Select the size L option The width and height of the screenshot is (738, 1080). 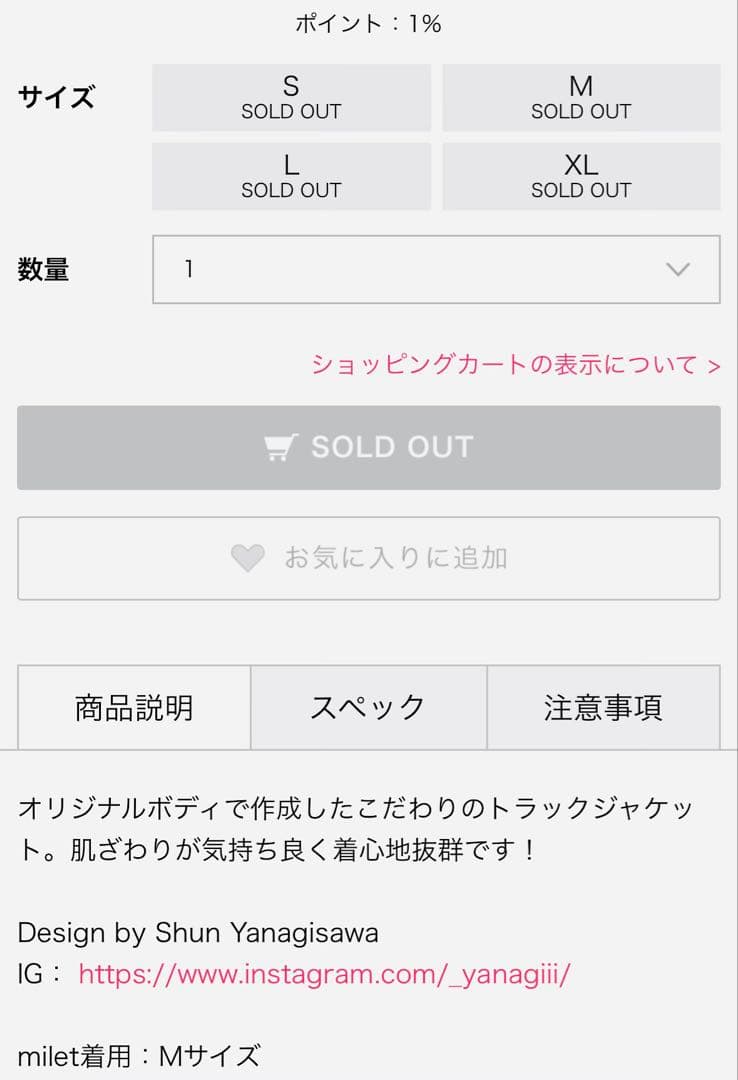coord(290,176)
